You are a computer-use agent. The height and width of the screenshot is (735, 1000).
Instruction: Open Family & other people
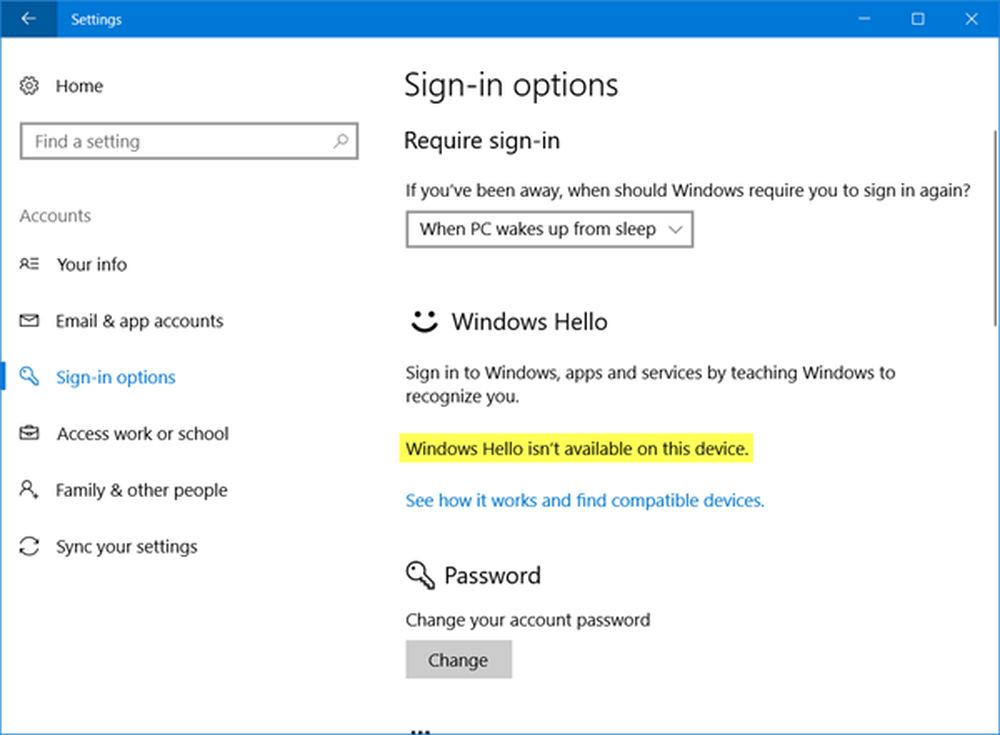[141, 490]
